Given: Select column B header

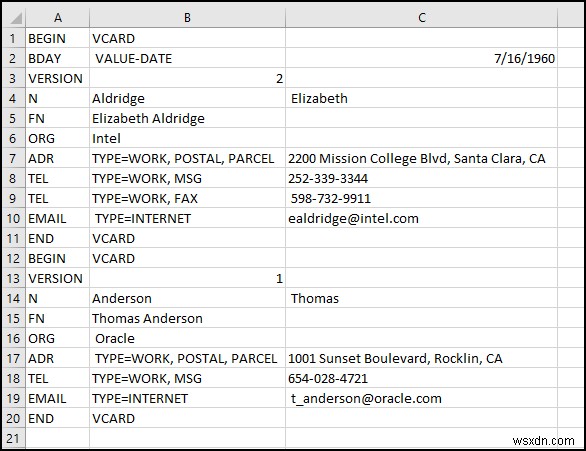Looking at the screenshot, I should coord(187,18).
